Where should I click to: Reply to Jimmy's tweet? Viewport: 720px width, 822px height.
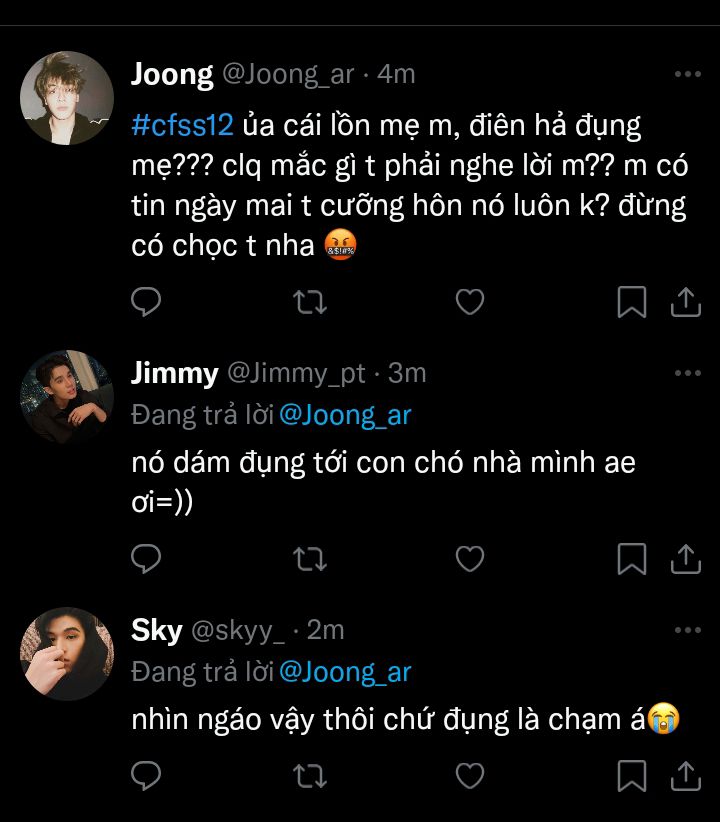click(147, 558)
